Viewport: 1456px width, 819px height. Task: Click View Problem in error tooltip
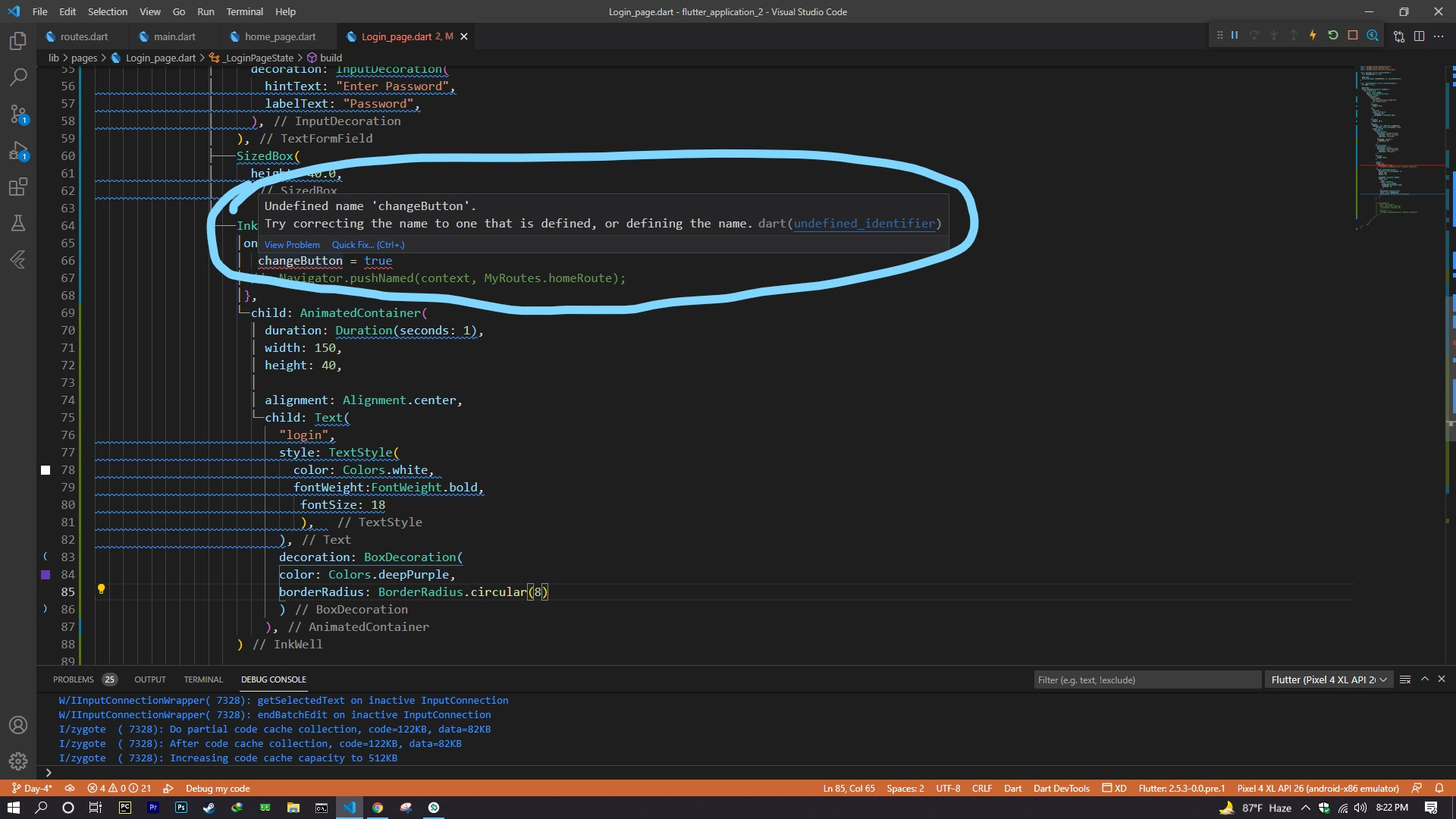click(292, 245)
